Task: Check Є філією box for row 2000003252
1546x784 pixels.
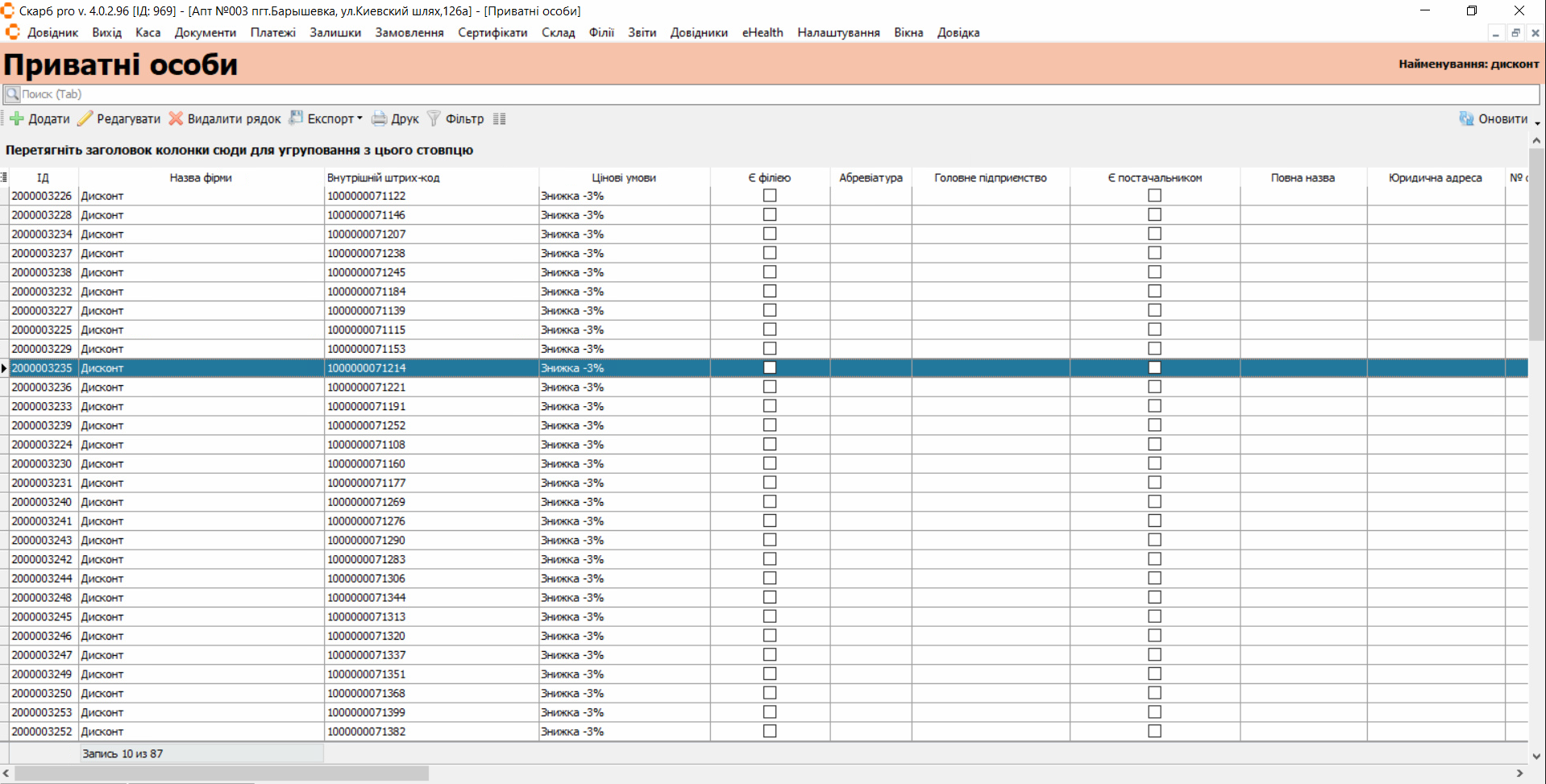Action: (x=770, y=732)
